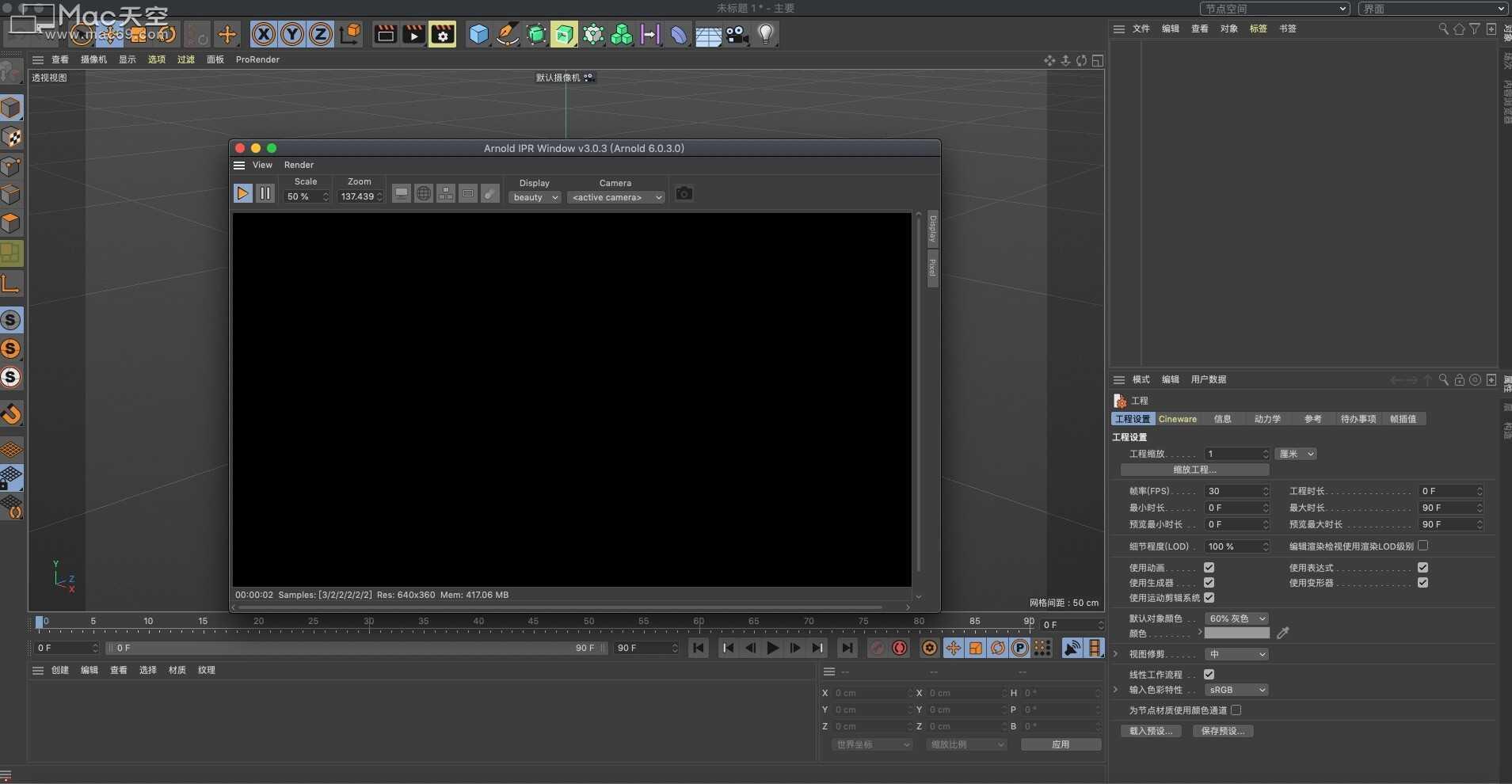The width and height of the screenshot is (1512, 784).
Task: Start IPR rendering with play icon
Action: [243, 193]
